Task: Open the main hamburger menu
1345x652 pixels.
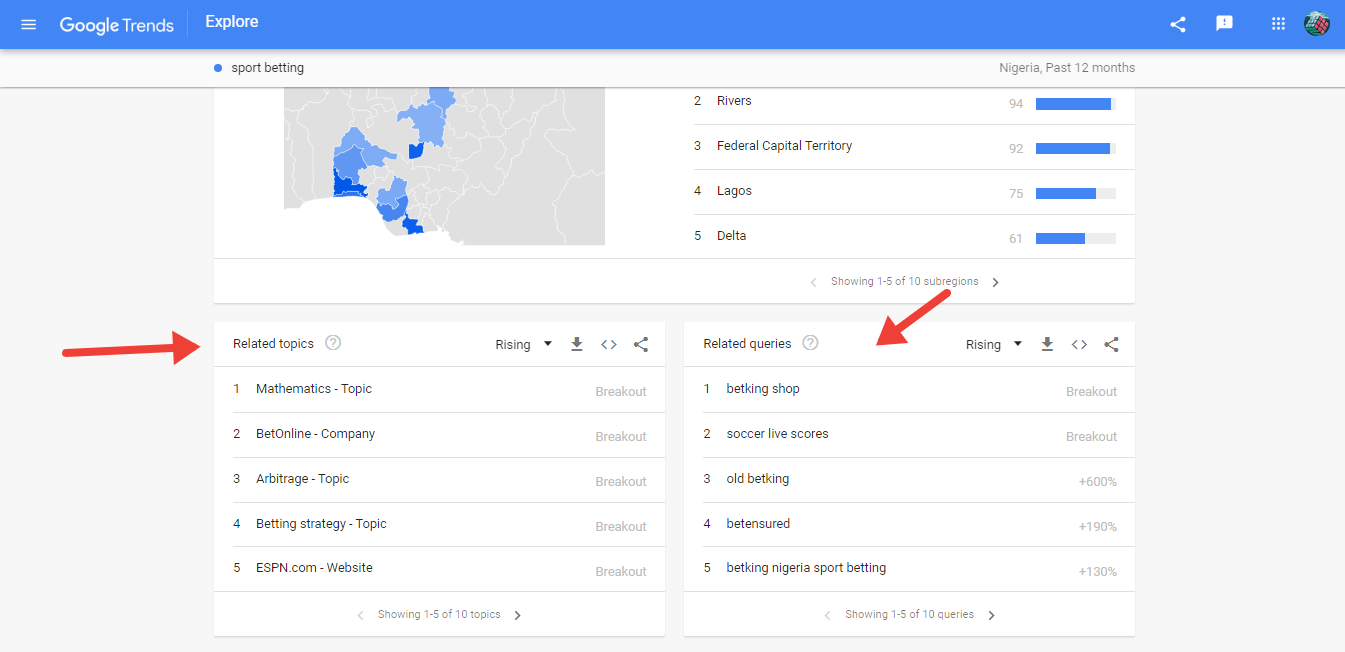Action: point(29,24)
